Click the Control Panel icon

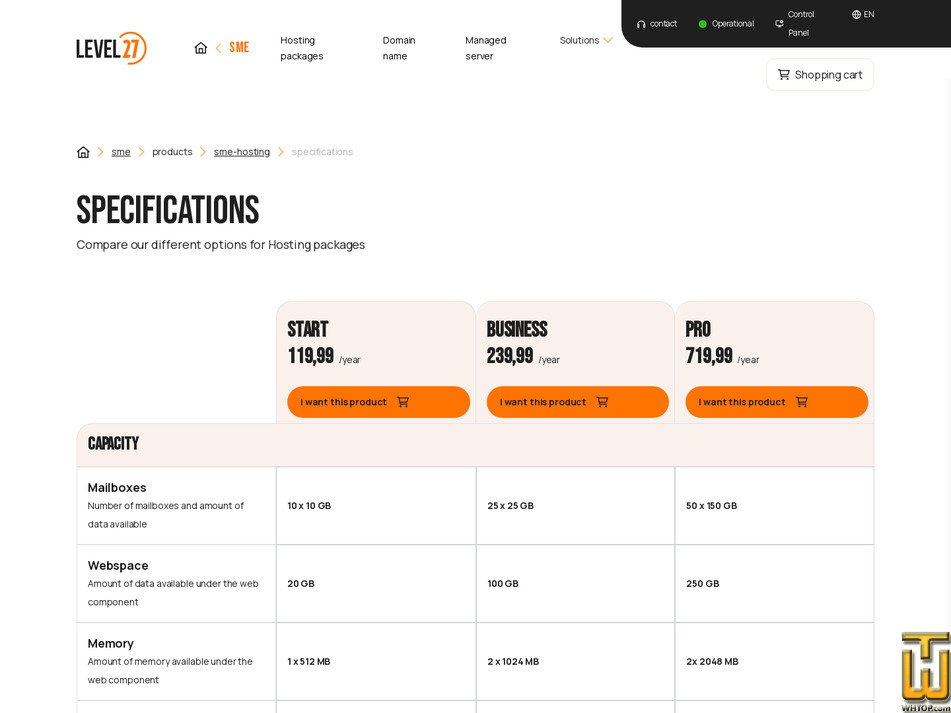coord(779,24)
